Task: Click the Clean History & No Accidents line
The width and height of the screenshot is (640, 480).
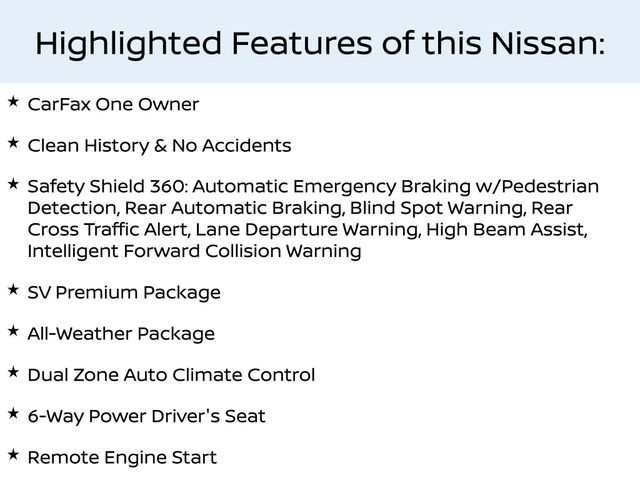Action: click(x=159, y=146)
